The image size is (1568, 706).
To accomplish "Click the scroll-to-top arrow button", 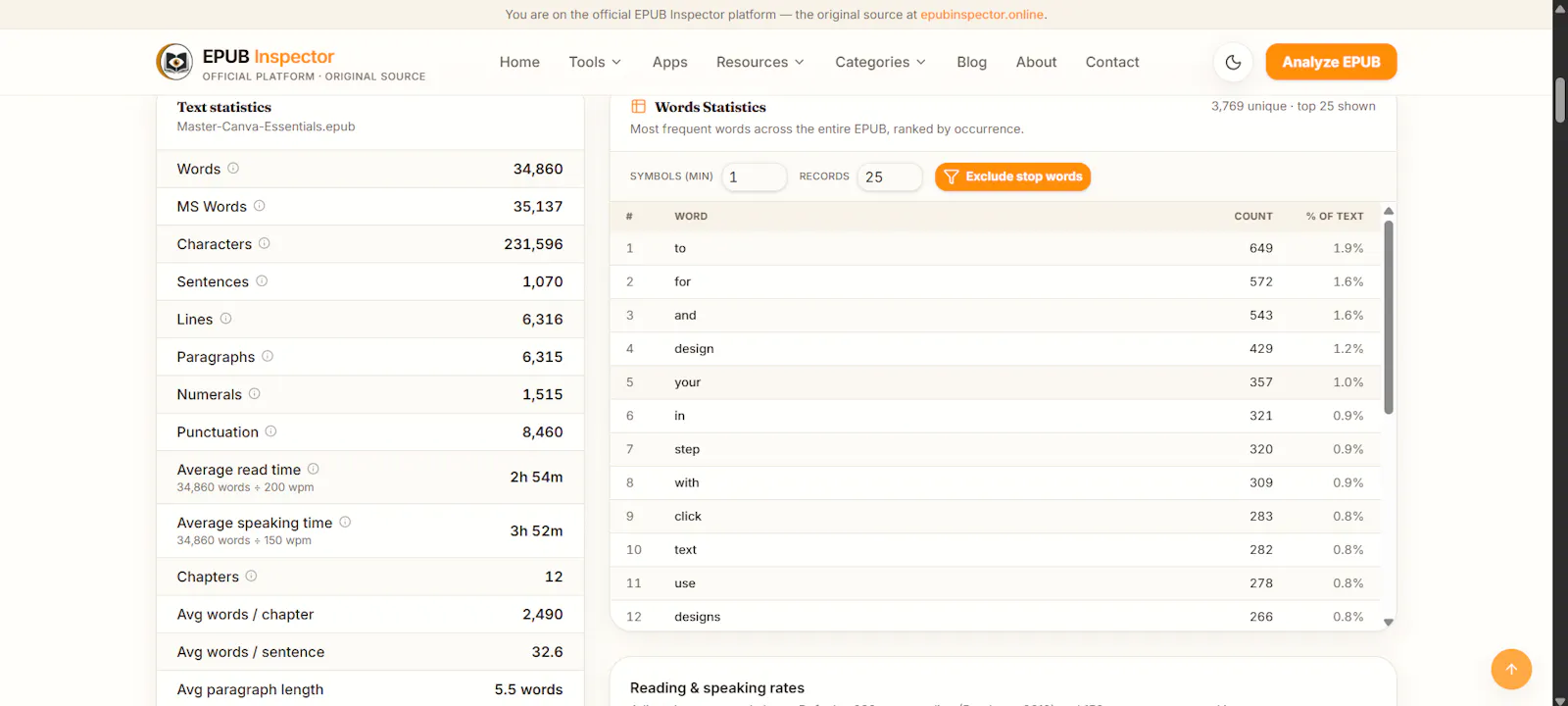I will pos(1511,669).
